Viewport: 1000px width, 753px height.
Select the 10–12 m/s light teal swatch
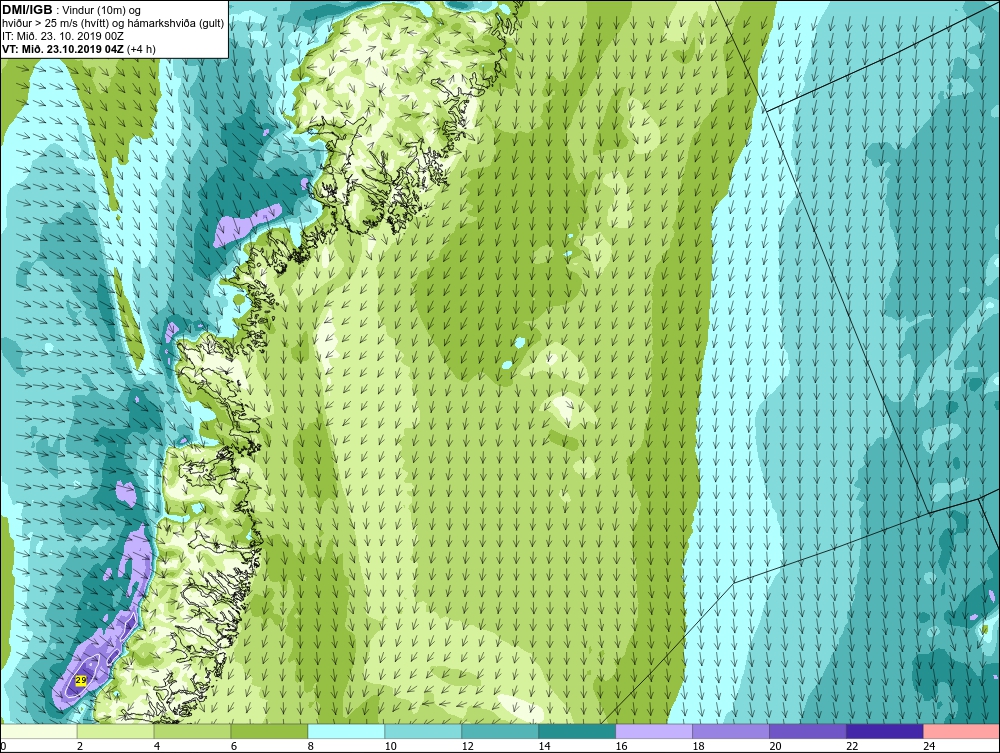pyautogui.click(x=423, y=731)
